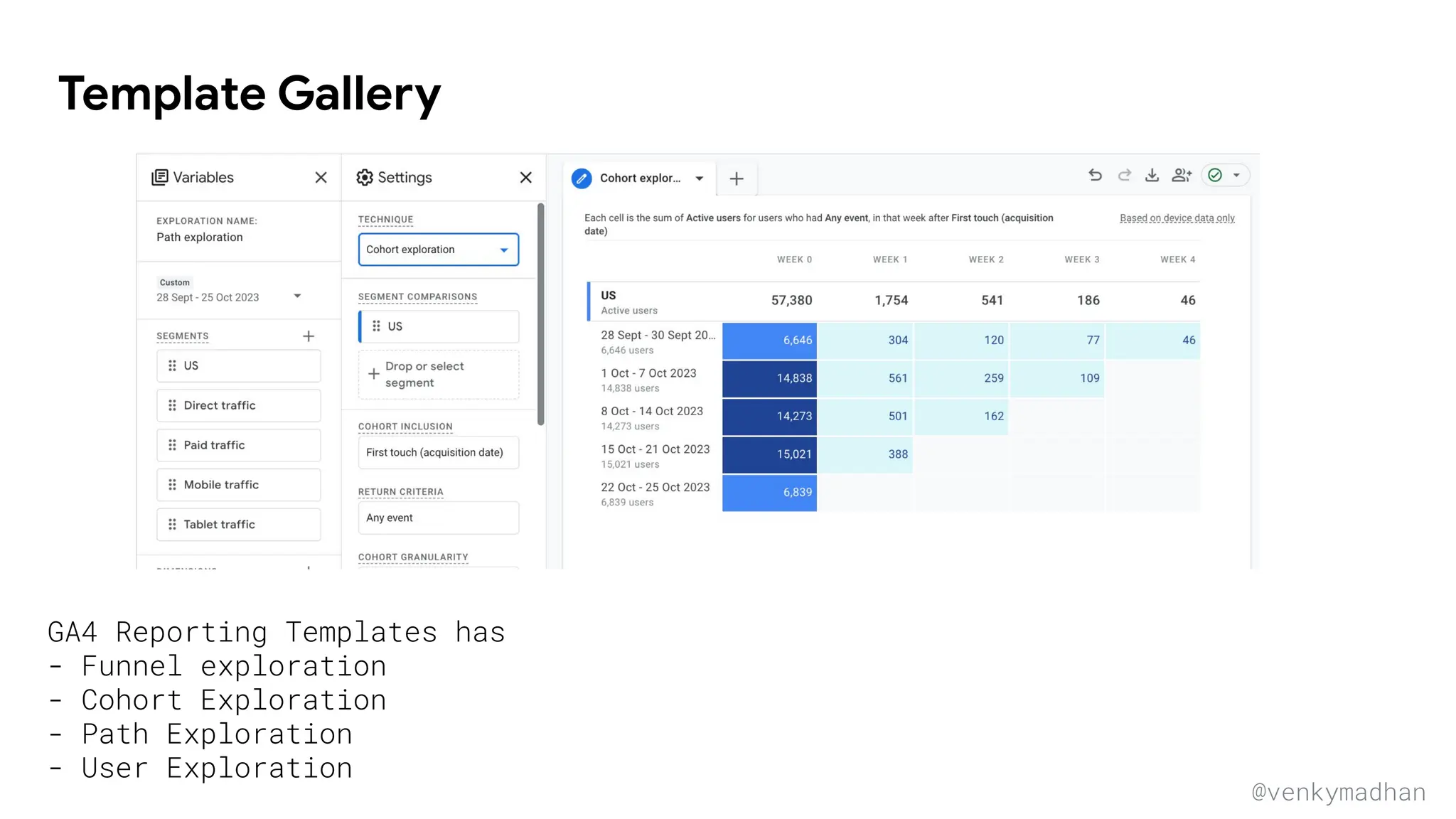Select the Paid traffic segment
Viewport: 1456px width, 819px height.
point(239,445)
